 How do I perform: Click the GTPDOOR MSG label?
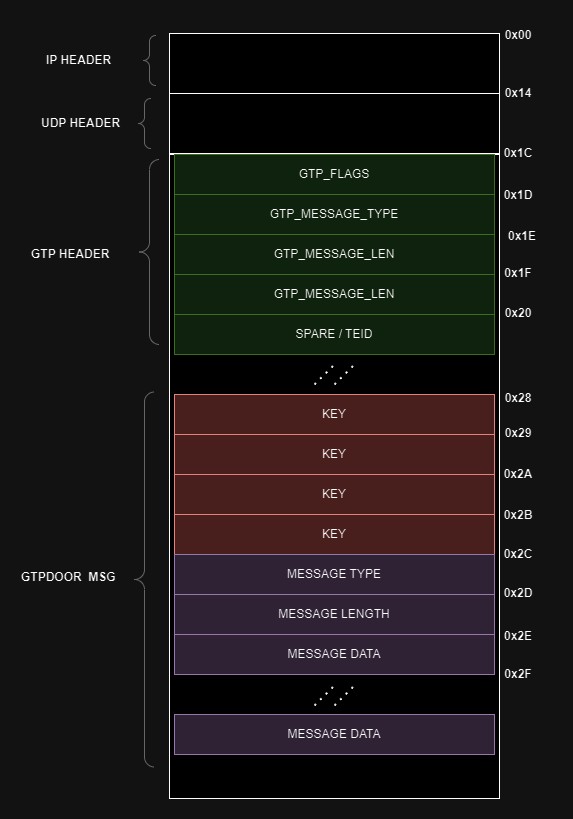[x=68, y=577]
